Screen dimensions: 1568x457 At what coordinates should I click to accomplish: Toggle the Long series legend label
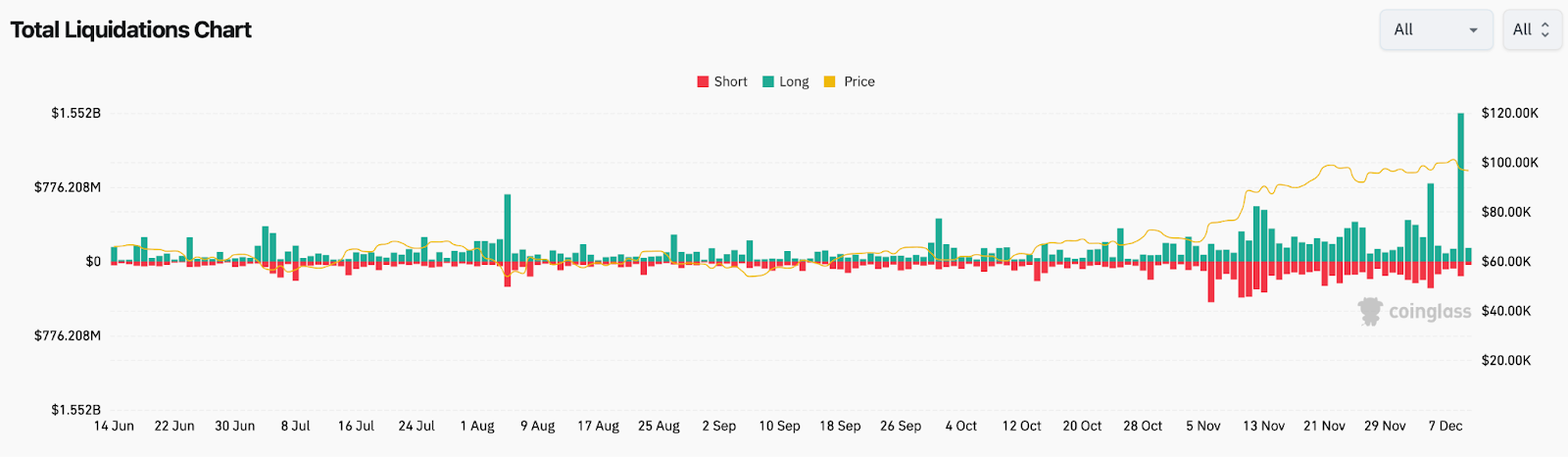pos(794,82)
